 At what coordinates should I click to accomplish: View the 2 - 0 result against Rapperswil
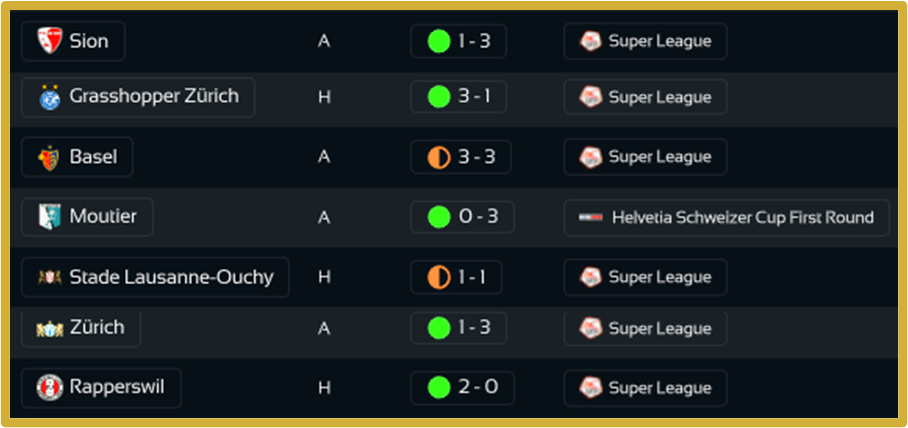point(462,388)
